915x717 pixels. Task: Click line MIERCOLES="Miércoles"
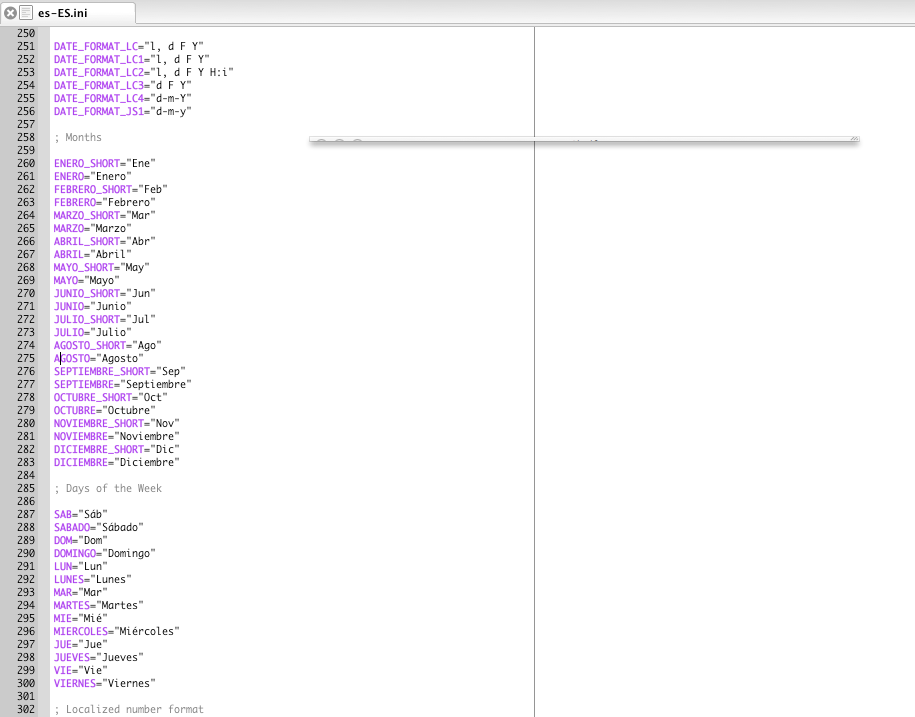tap(117, 631)
